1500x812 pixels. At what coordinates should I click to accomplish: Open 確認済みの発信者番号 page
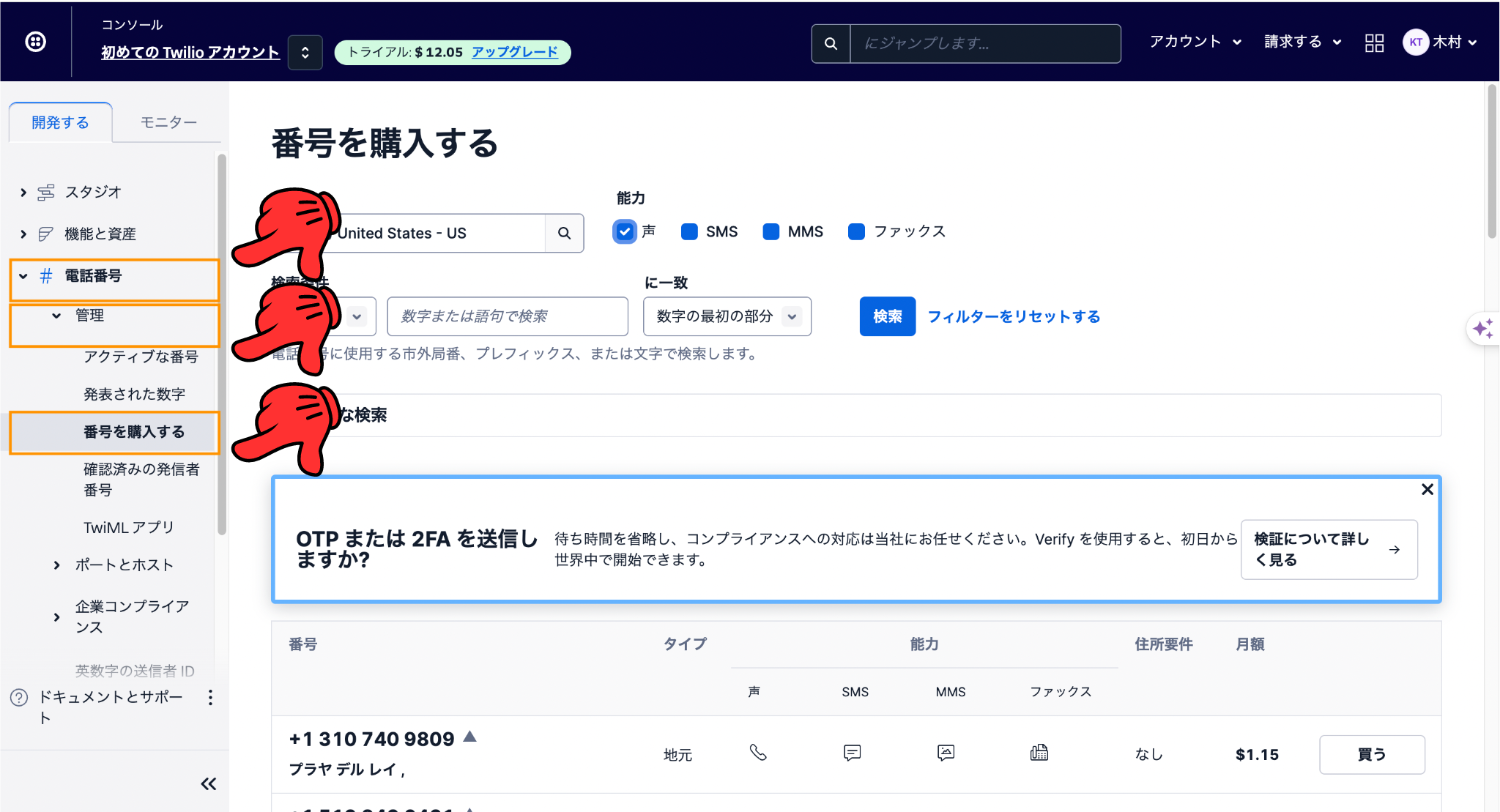click(141, 480)
